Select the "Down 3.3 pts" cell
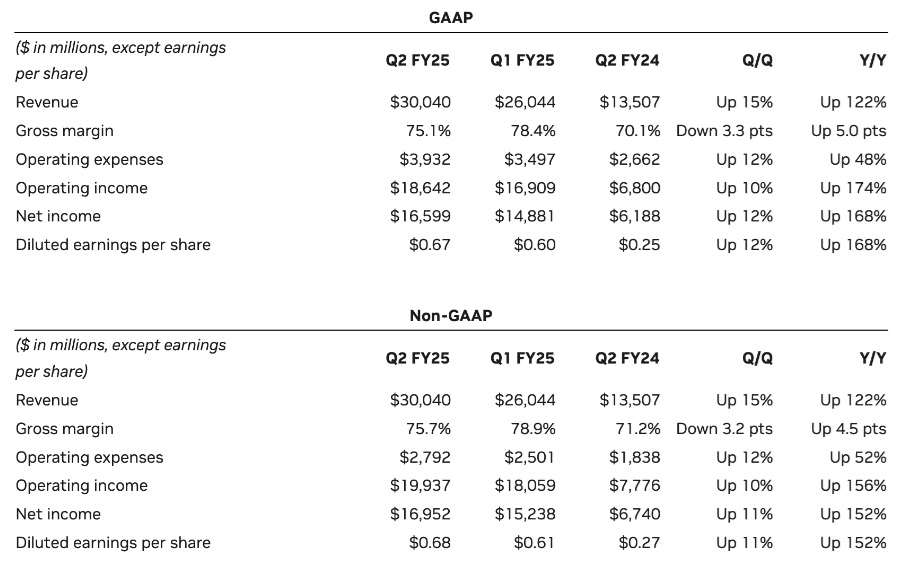The width and height of the screenshot is (918, 562). [x=724, y=131]
